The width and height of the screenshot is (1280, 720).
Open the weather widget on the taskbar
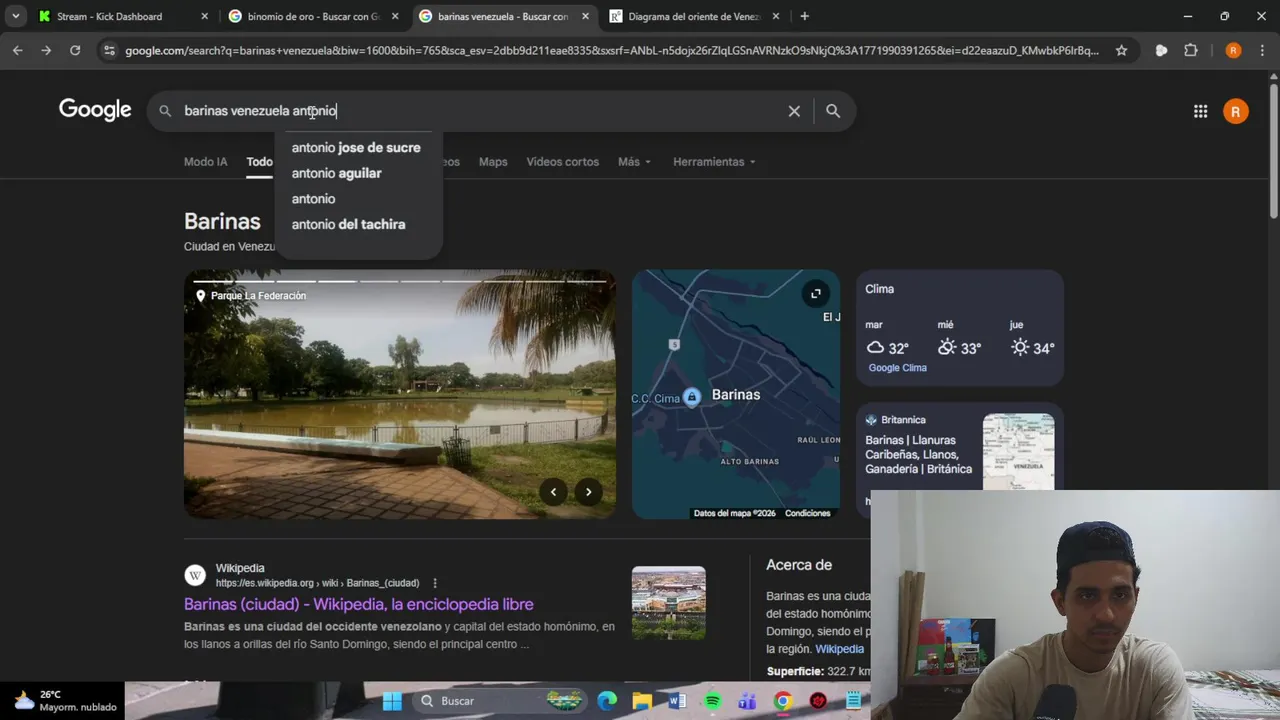point(65,700)
